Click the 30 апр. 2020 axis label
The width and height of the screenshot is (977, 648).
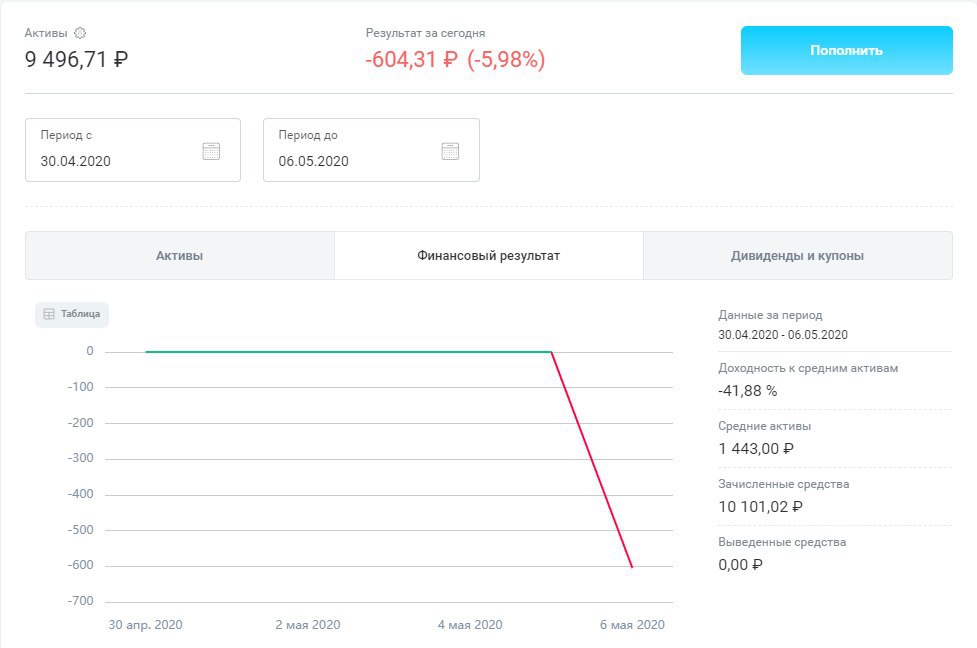pos(145,625)
